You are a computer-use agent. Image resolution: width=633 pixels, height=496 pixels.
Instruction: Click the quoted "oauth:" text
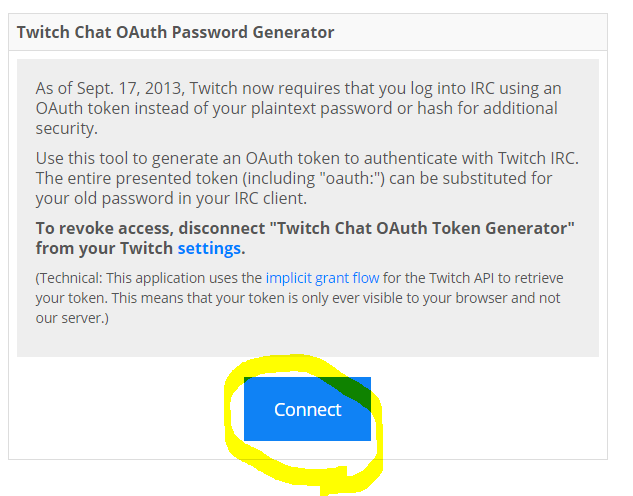[x=351, y=178]
